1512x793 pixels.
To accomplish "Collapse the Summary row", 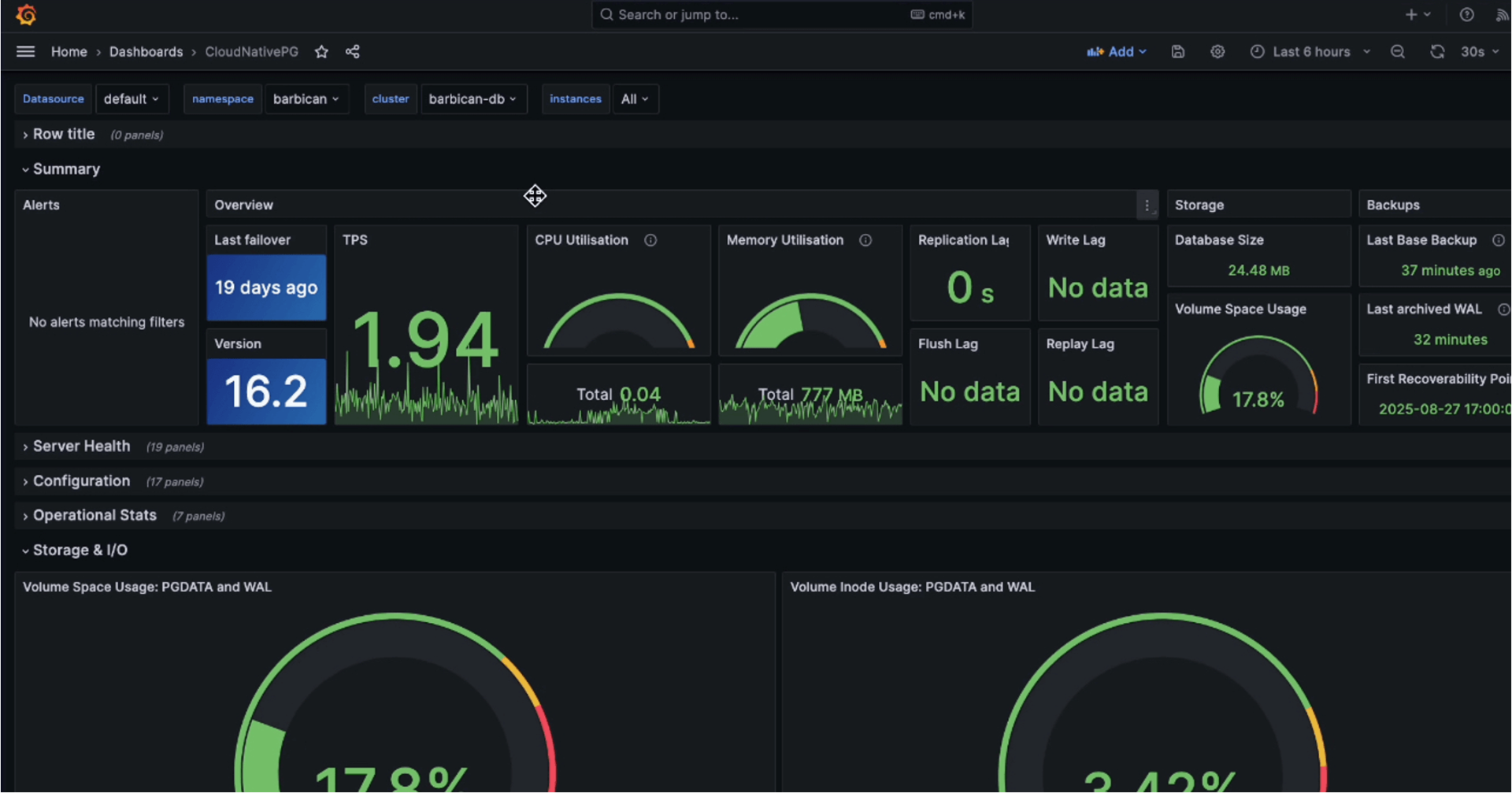I will click(66, 169).
